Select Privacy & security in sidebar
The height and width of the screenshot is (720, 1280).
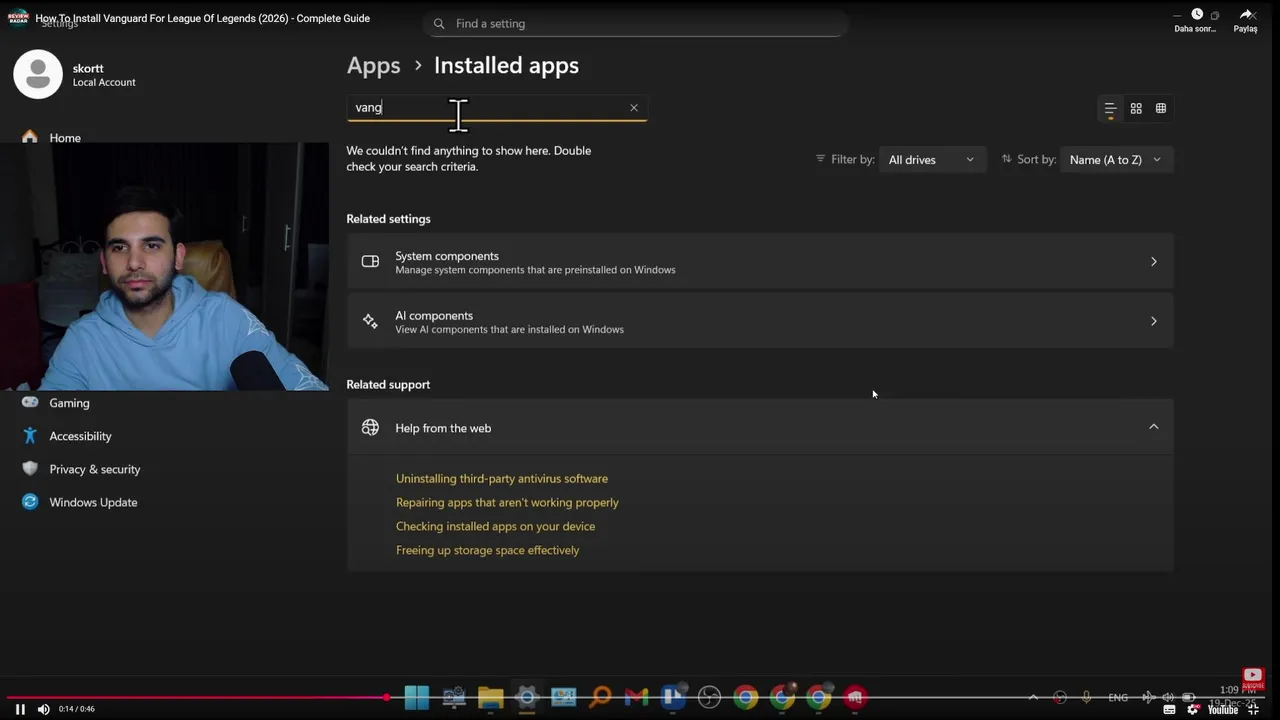click(94, 469)
